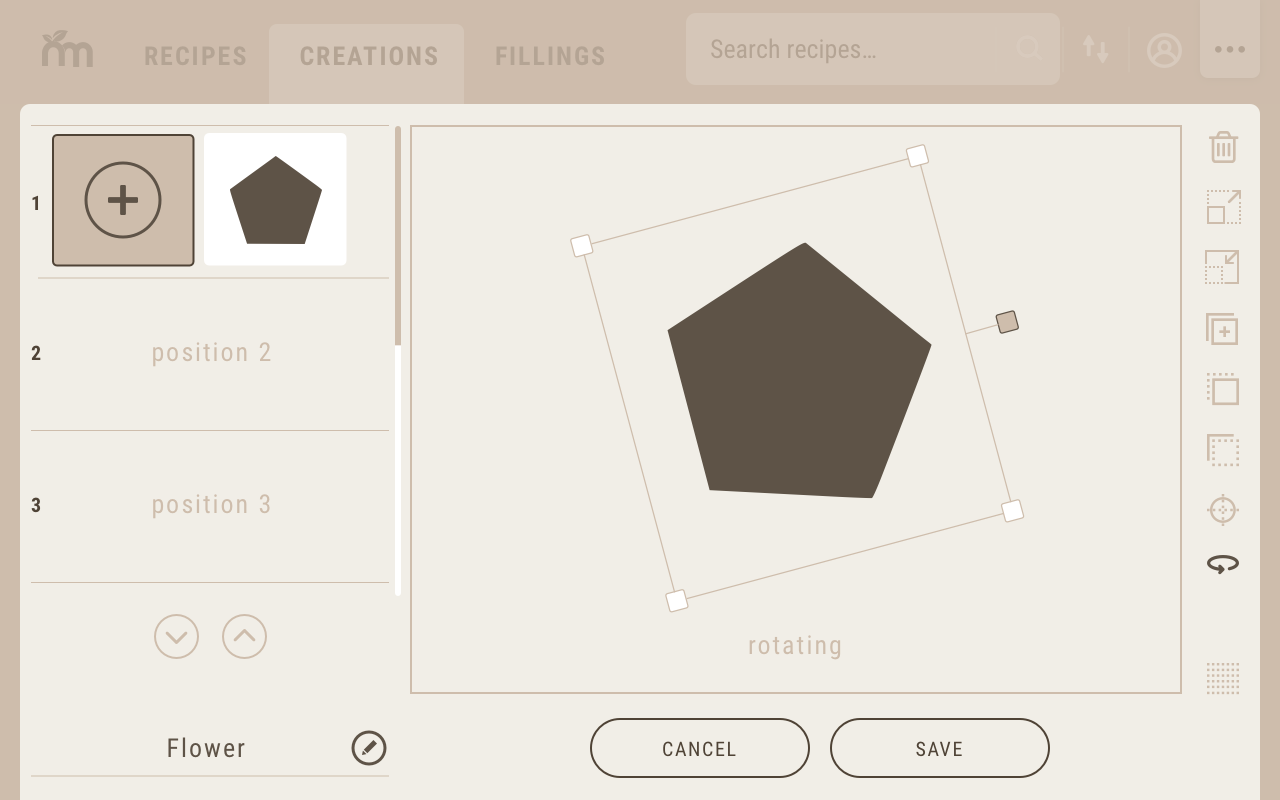Screen dimensions: 1280x800
Task: Move down with the chevron-down button
Action: point(177,636)
